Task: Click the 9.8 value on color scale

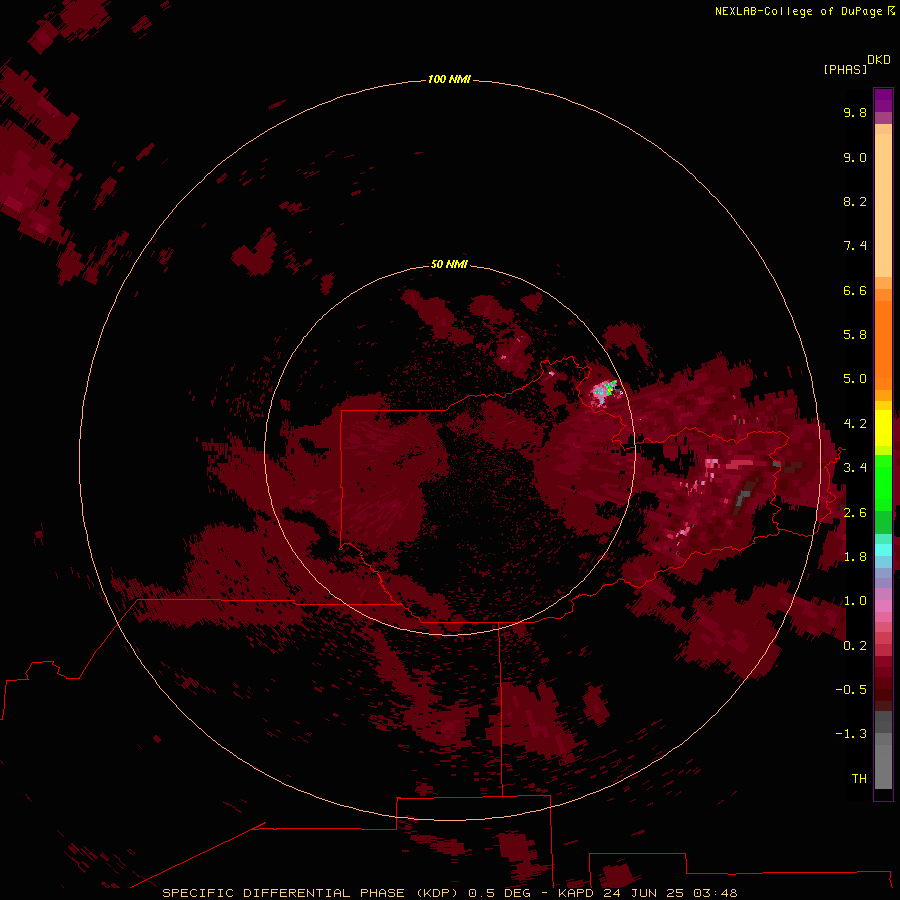Action: click(855, 112)
